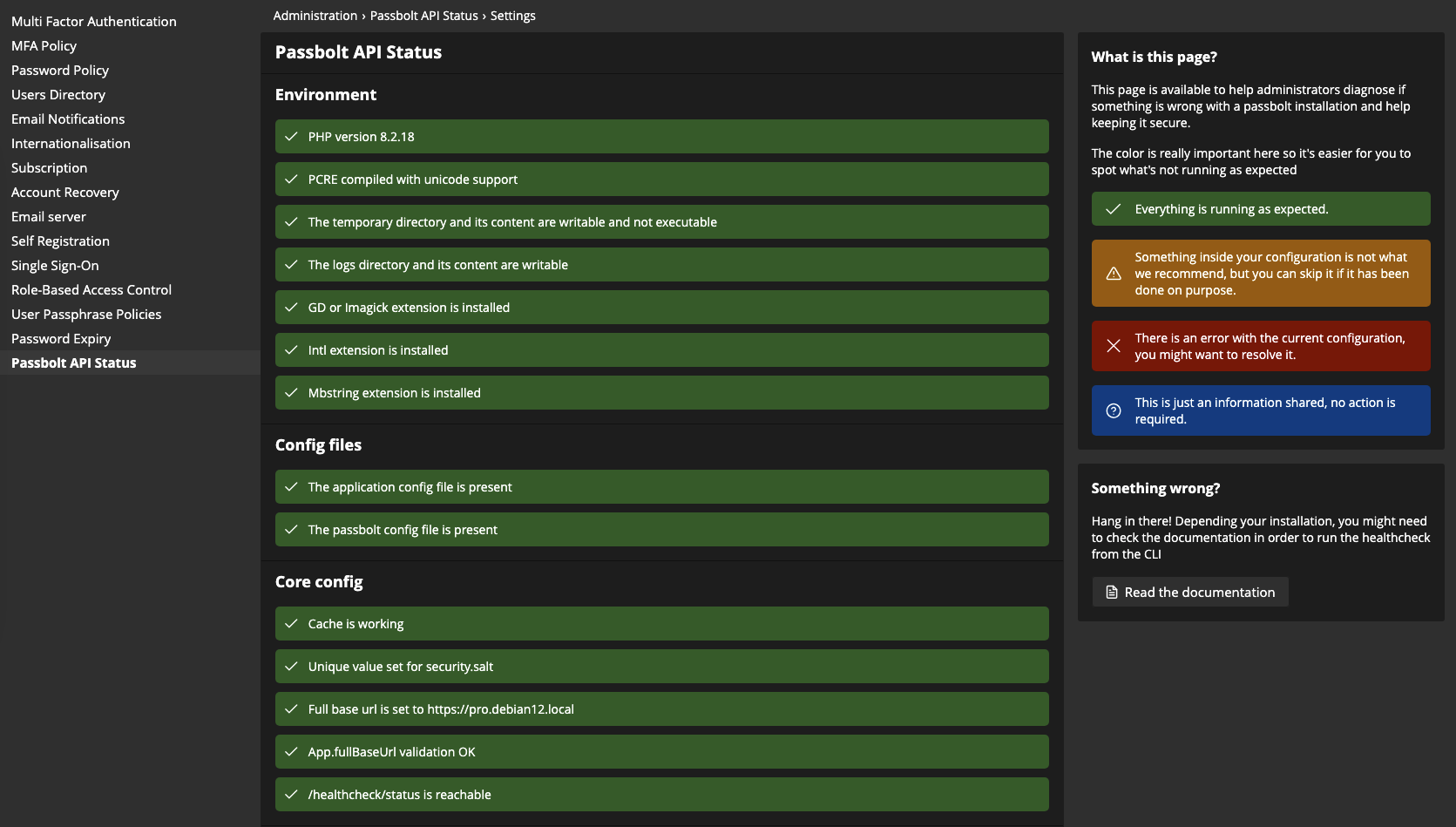Open Subscription page

[49, 167]
